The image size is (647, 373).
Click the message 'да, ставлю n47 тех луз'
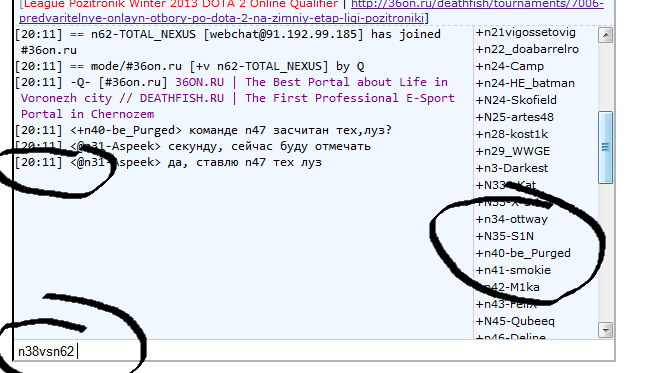click(x=244, y=162)
